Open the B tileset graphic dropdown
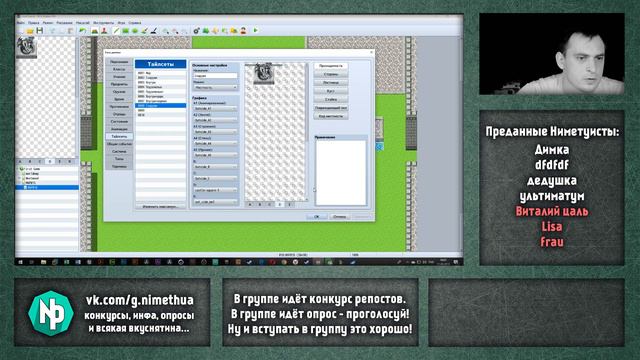The height and width of the screenshot is (360, 640). 215,167
